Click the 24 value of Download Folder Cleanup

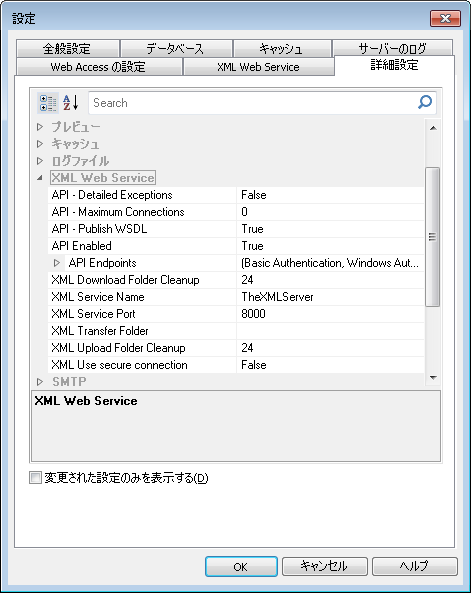pos(330,280)
